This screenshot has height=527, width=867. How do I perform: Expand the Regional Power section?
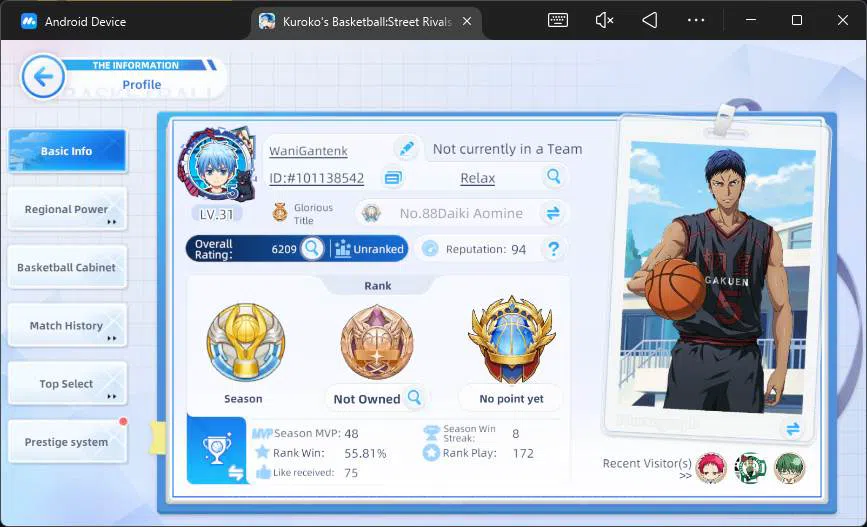point(67,209)
